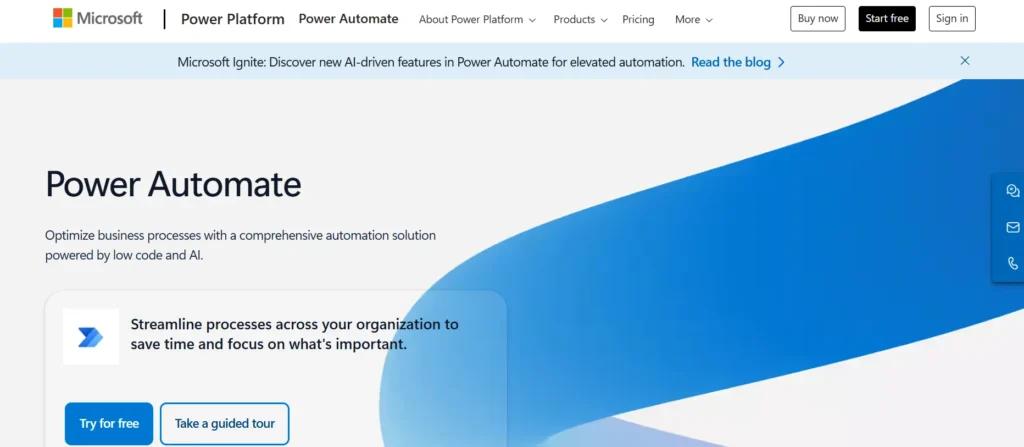Go to Power Platform home link
The width and height of the screenshot is (1024, 447).
232,19
